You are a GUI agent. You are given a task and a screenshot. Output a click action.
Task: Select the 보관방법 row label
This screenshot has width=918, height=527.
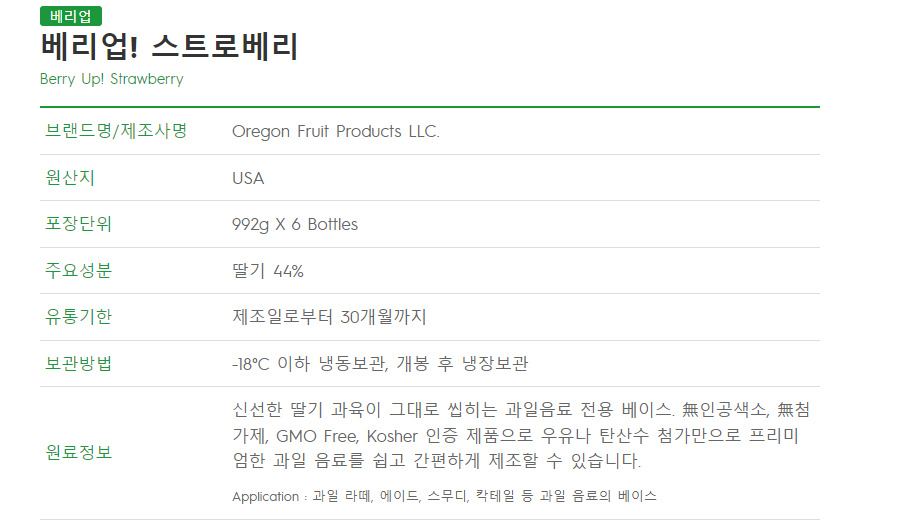[79, 363]
